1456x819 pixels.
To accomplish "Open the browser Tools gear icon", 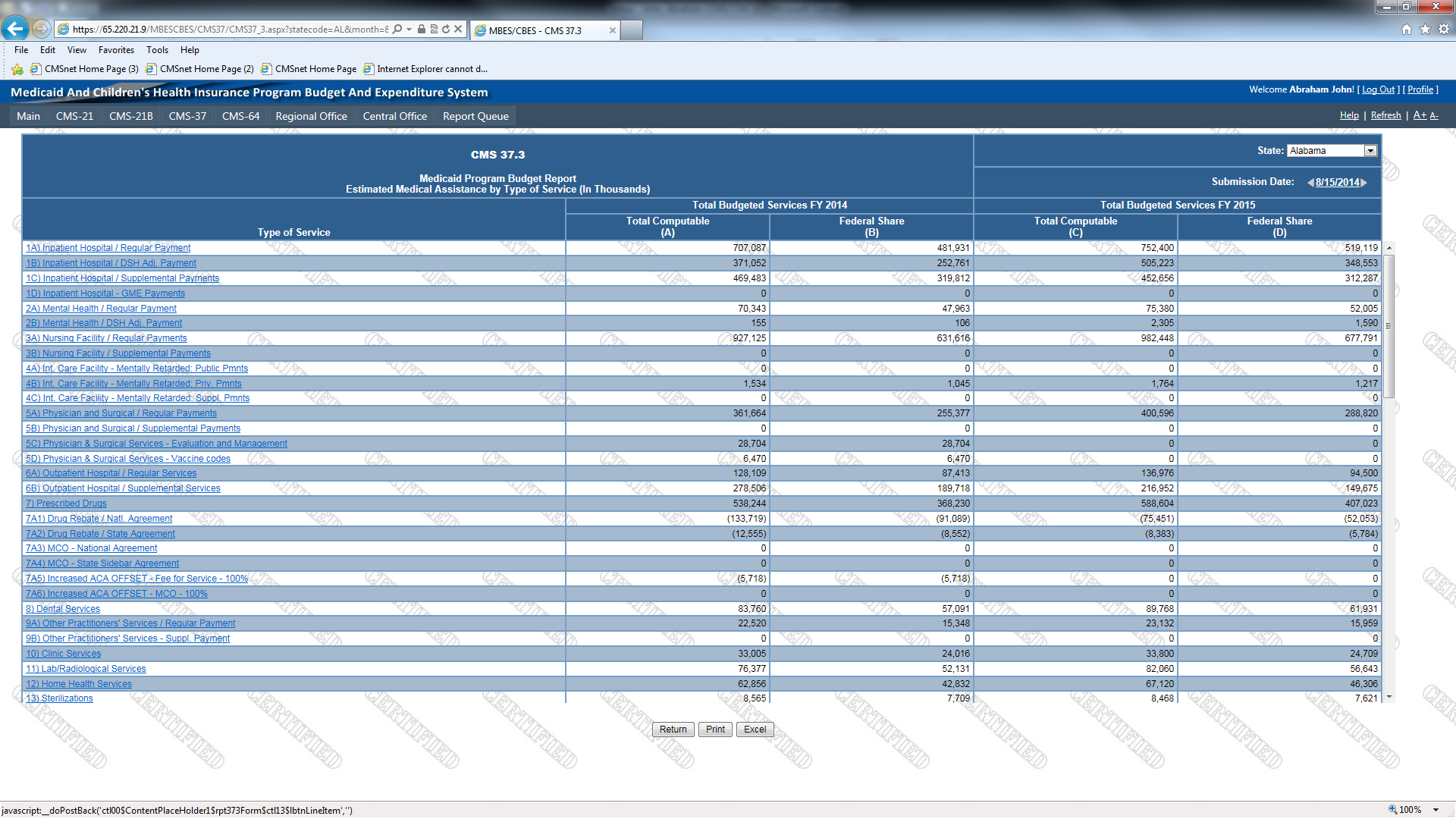I will click(1444, 29).
